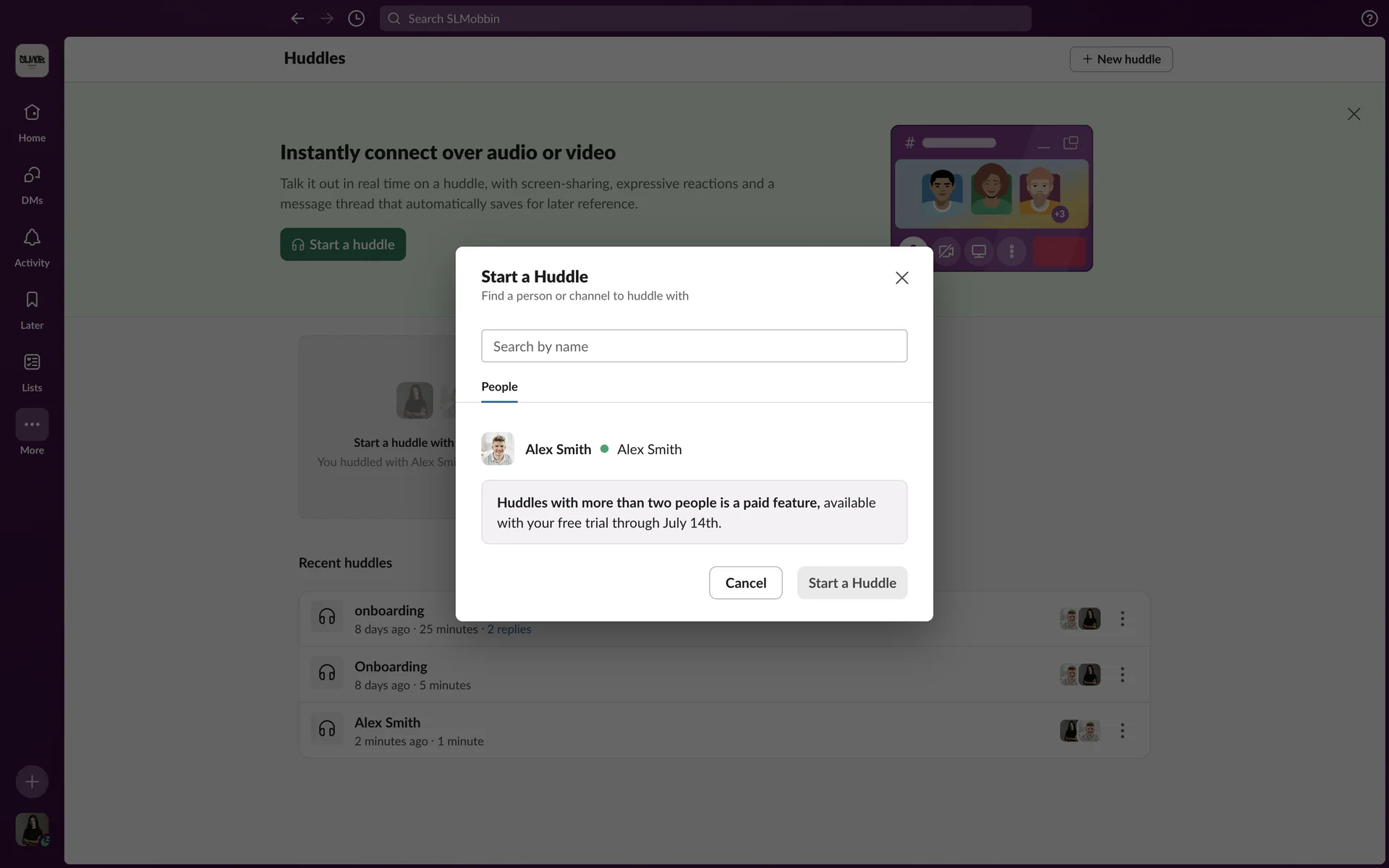This screenshot has height=868, width=1389.
Task: Open the More options sidebar icon
Action: click(x=32, y=425)
